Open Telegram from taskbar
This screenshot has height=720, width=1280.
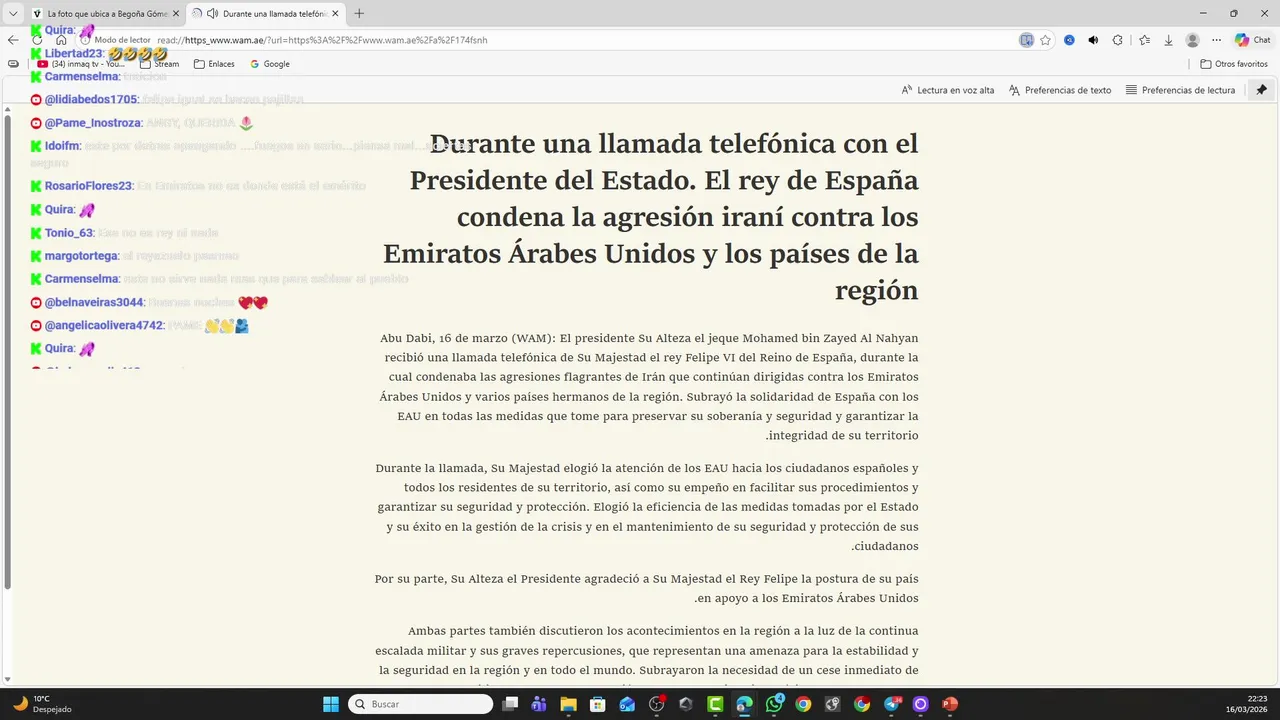coord(892,704)
